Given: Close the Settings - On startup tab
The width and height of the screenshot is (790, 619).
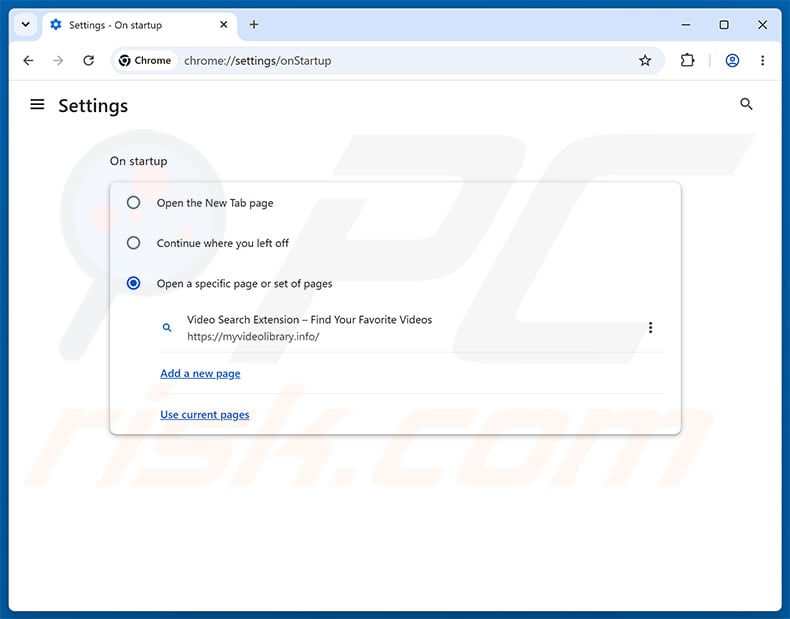Looking at the screenshot, I should [224, 25].
